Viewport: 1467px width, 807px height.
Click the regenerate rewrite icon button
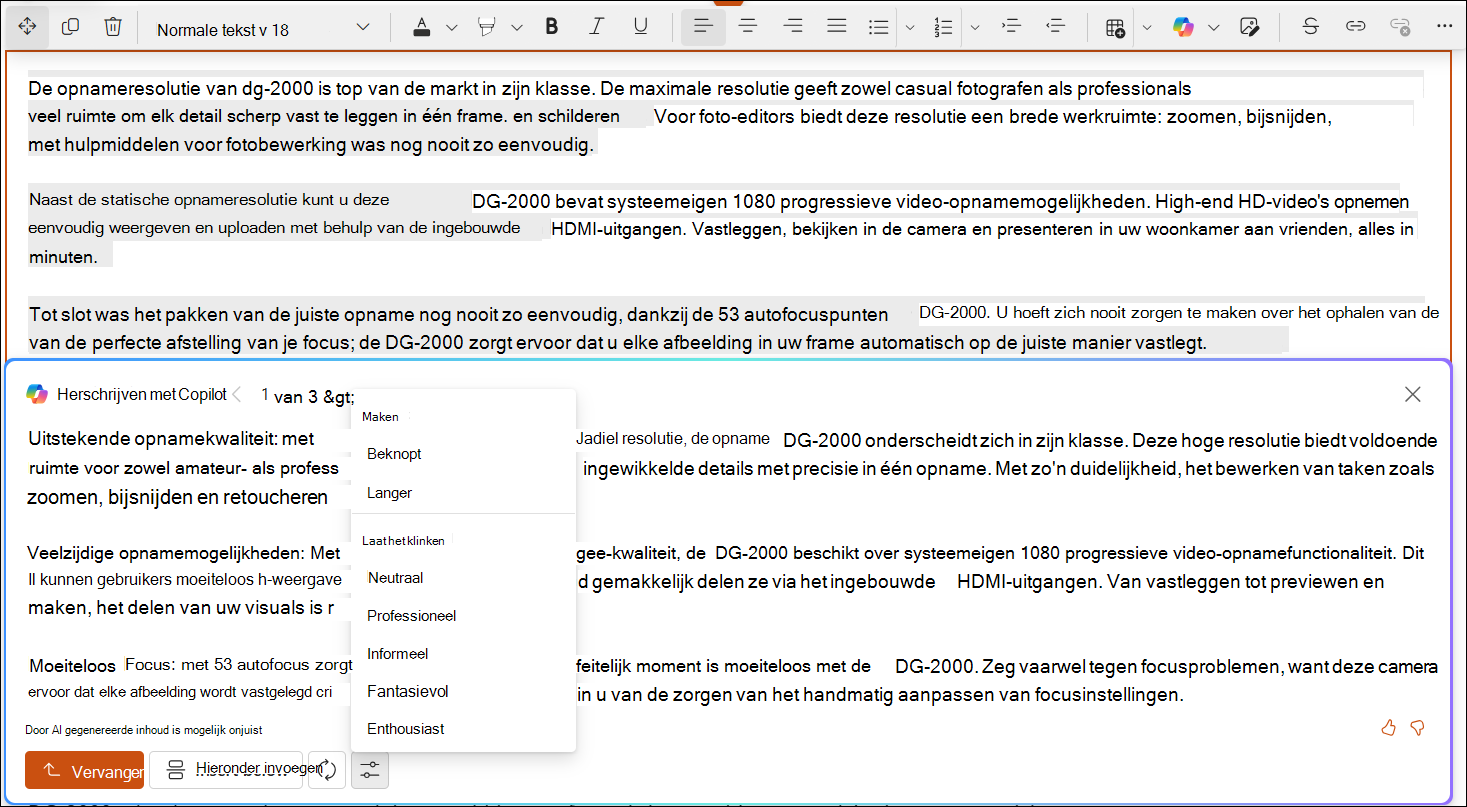(x=327, y=770)
